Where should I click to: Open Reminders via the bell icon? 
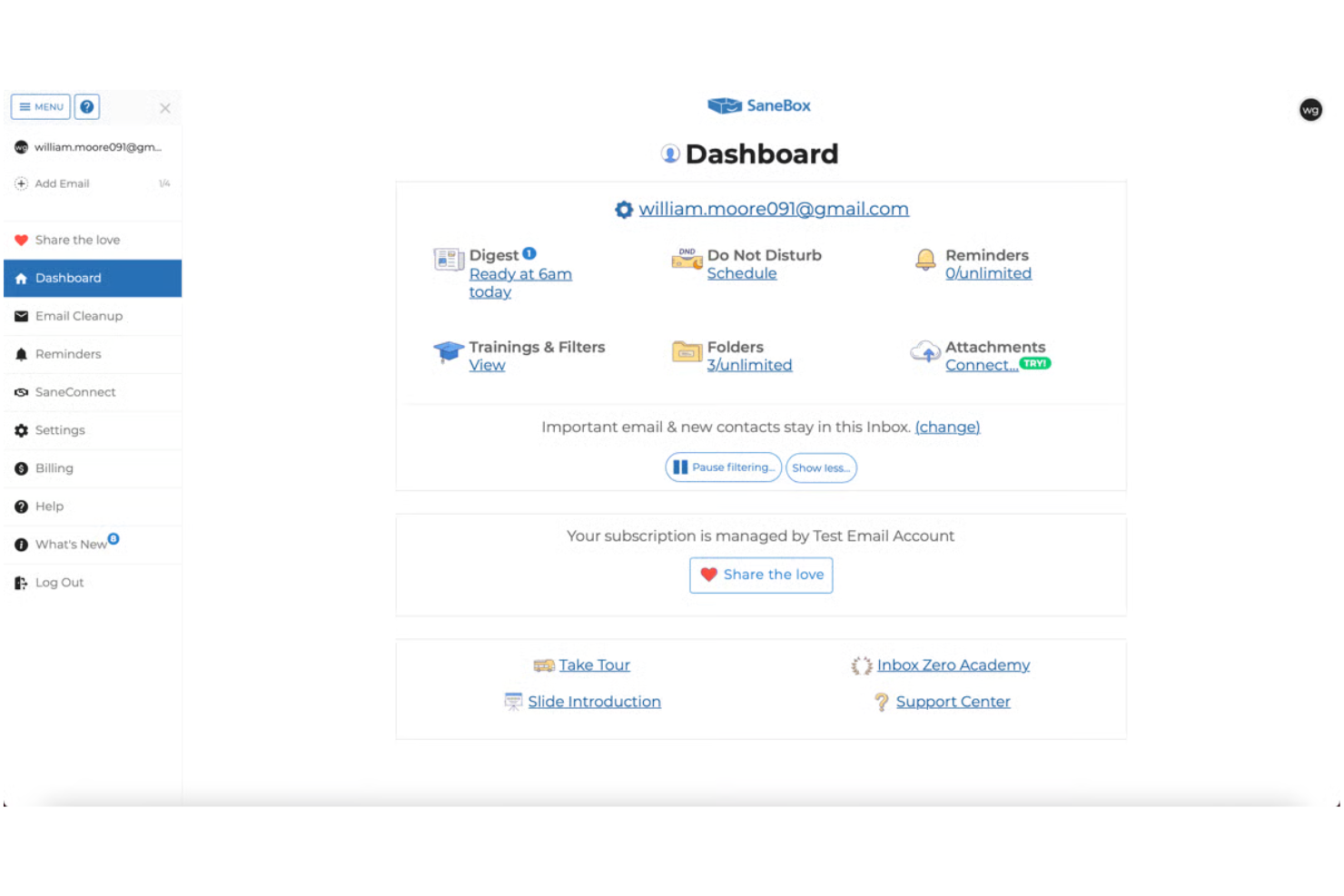coord(924,261)
